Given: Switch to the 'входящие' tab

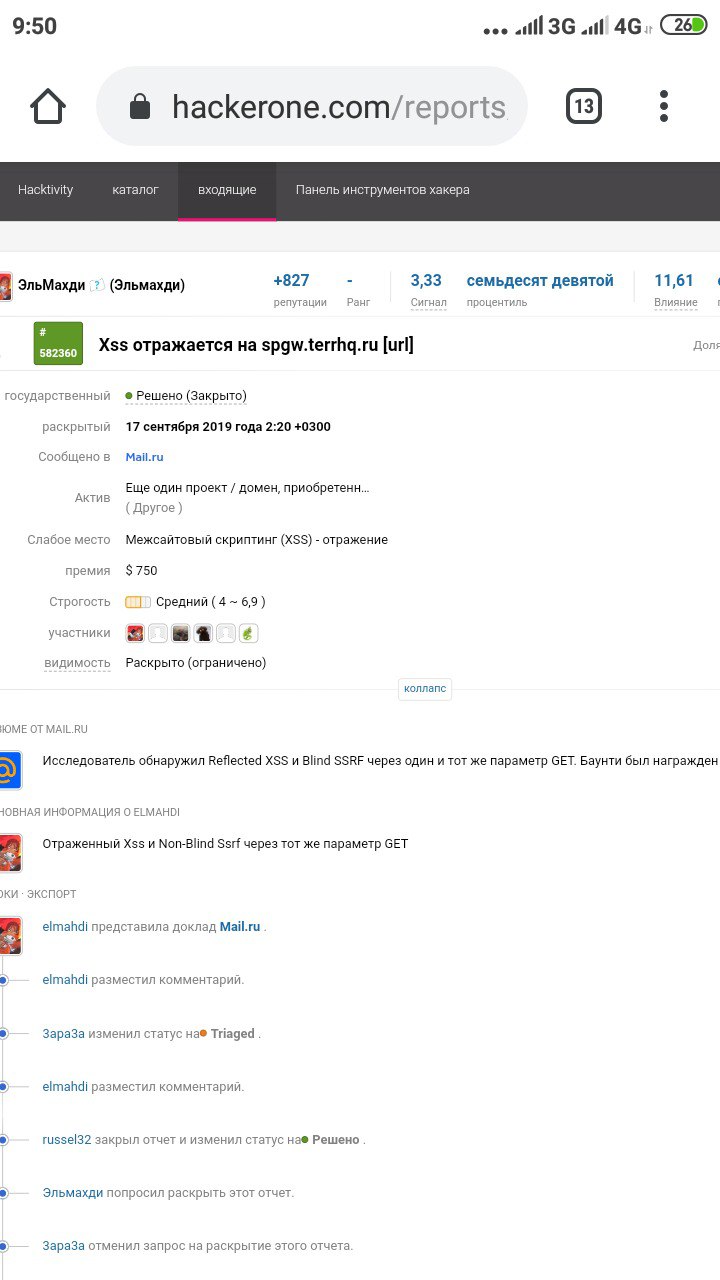Looking at the screenshot, I should point(227,190).
